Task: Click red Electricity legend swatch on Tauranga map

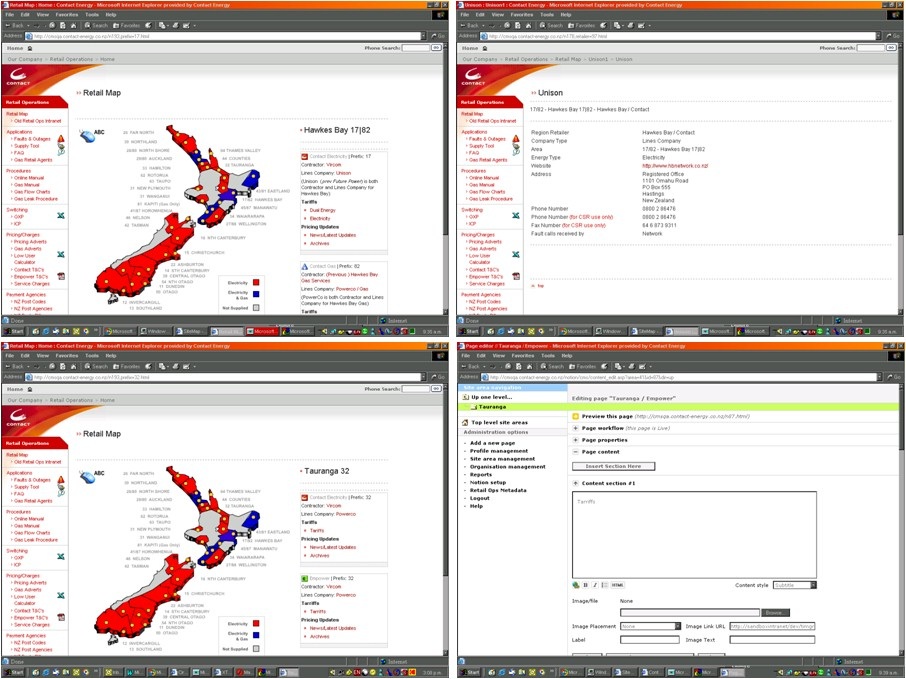Action: click(x=256, y=623)
